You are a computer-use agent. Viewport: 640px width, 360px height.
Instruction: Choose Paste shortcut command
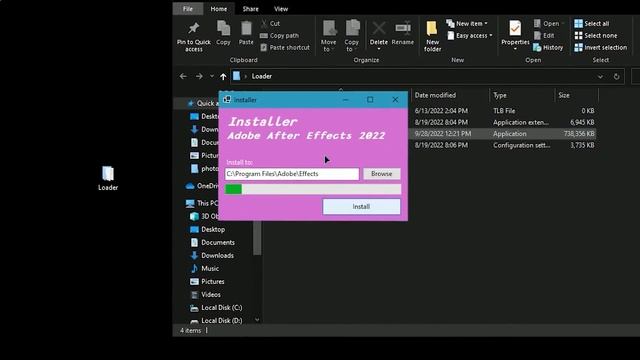(x=285, y=47)
